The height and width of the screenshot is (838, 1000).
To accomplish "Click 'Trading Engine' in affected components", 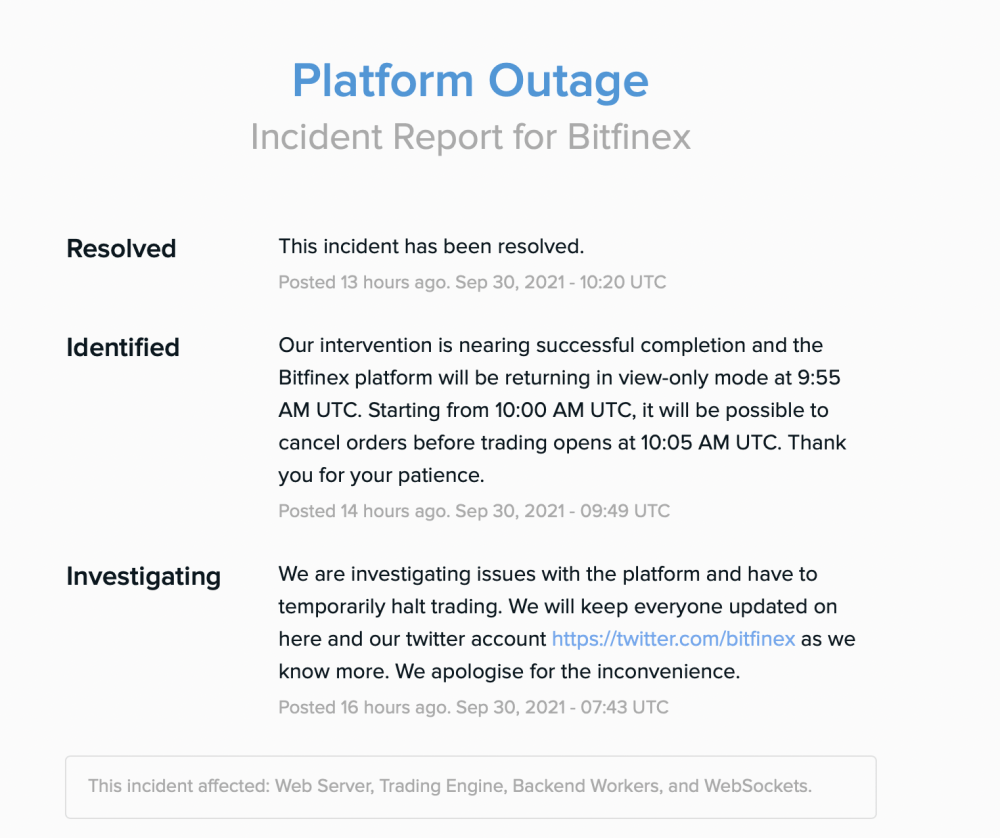I will tap(443, 786).
